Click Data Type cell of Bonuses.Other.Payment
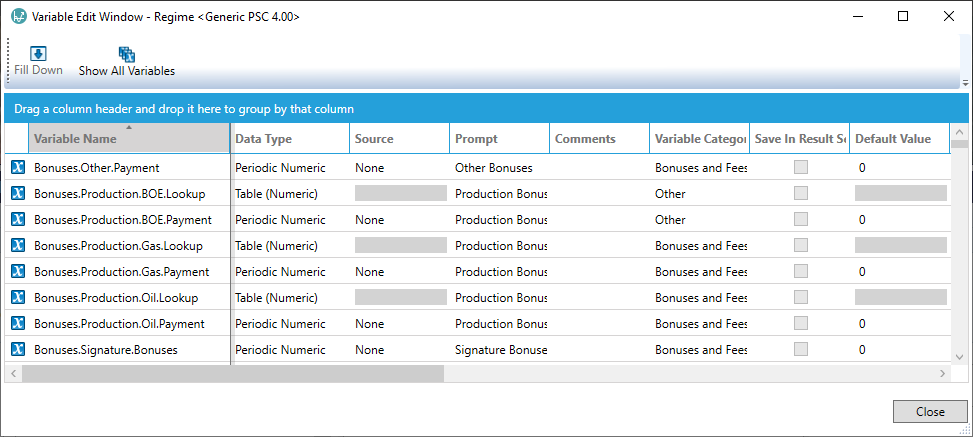Screen dimensions: 973x437 pyautogui.click(x=290, y=168)
